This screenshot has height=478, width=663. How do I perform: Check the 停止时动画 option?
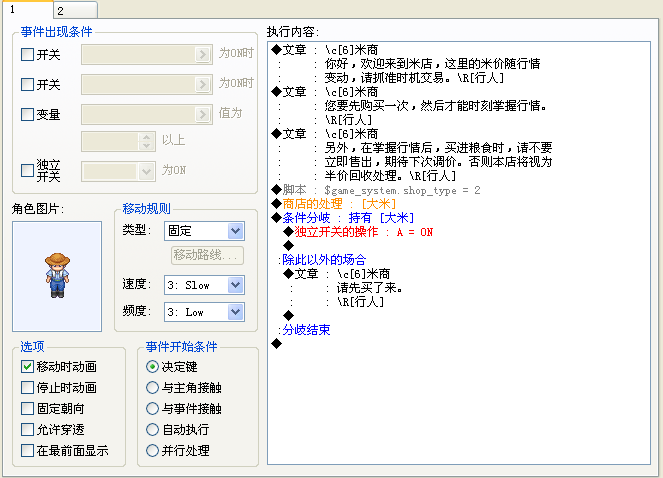(27, 387)
